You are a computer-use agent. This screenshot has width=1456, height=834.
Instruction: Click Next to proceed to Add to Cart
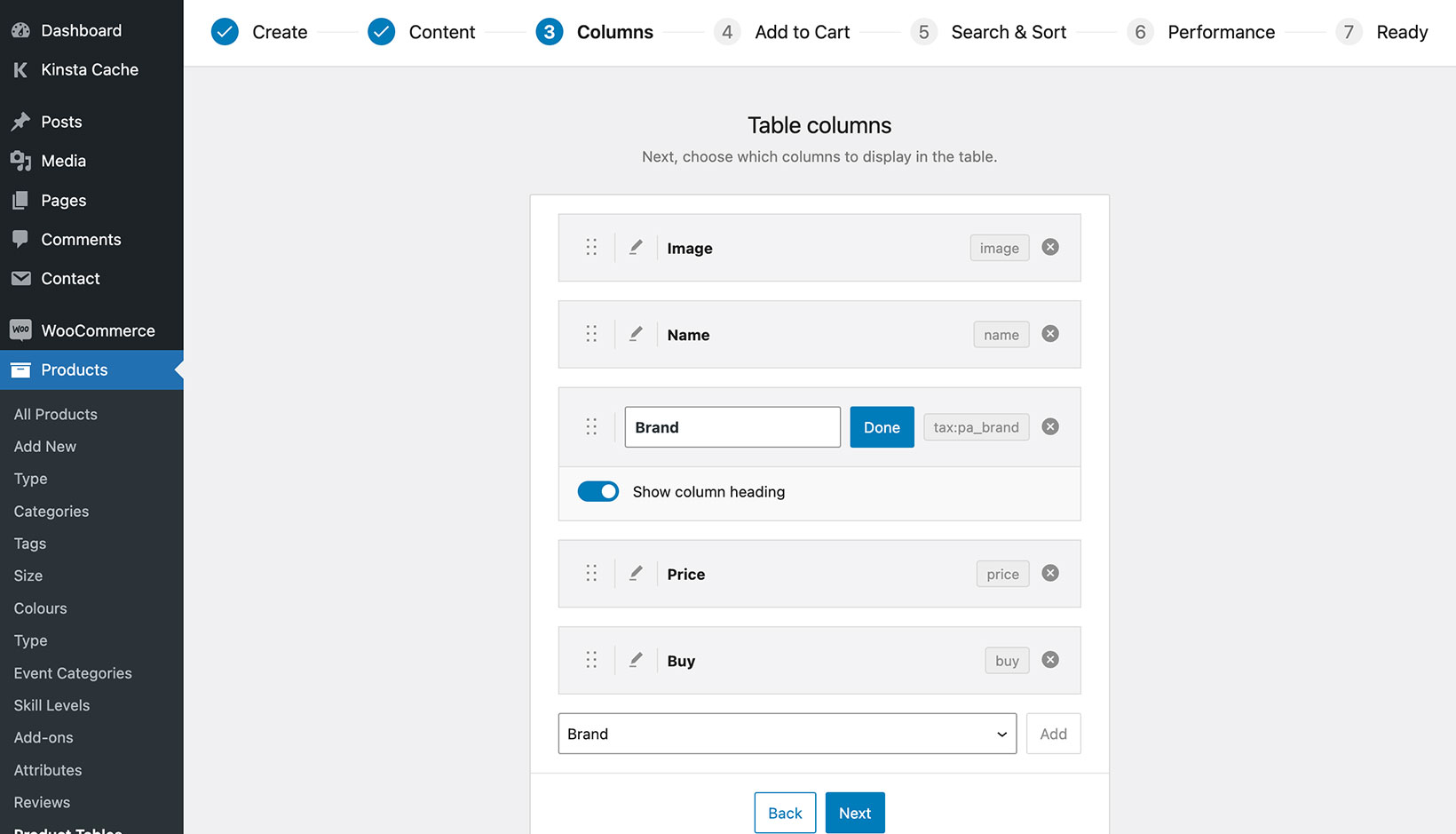pyautogui.click(x=854, y=812)
